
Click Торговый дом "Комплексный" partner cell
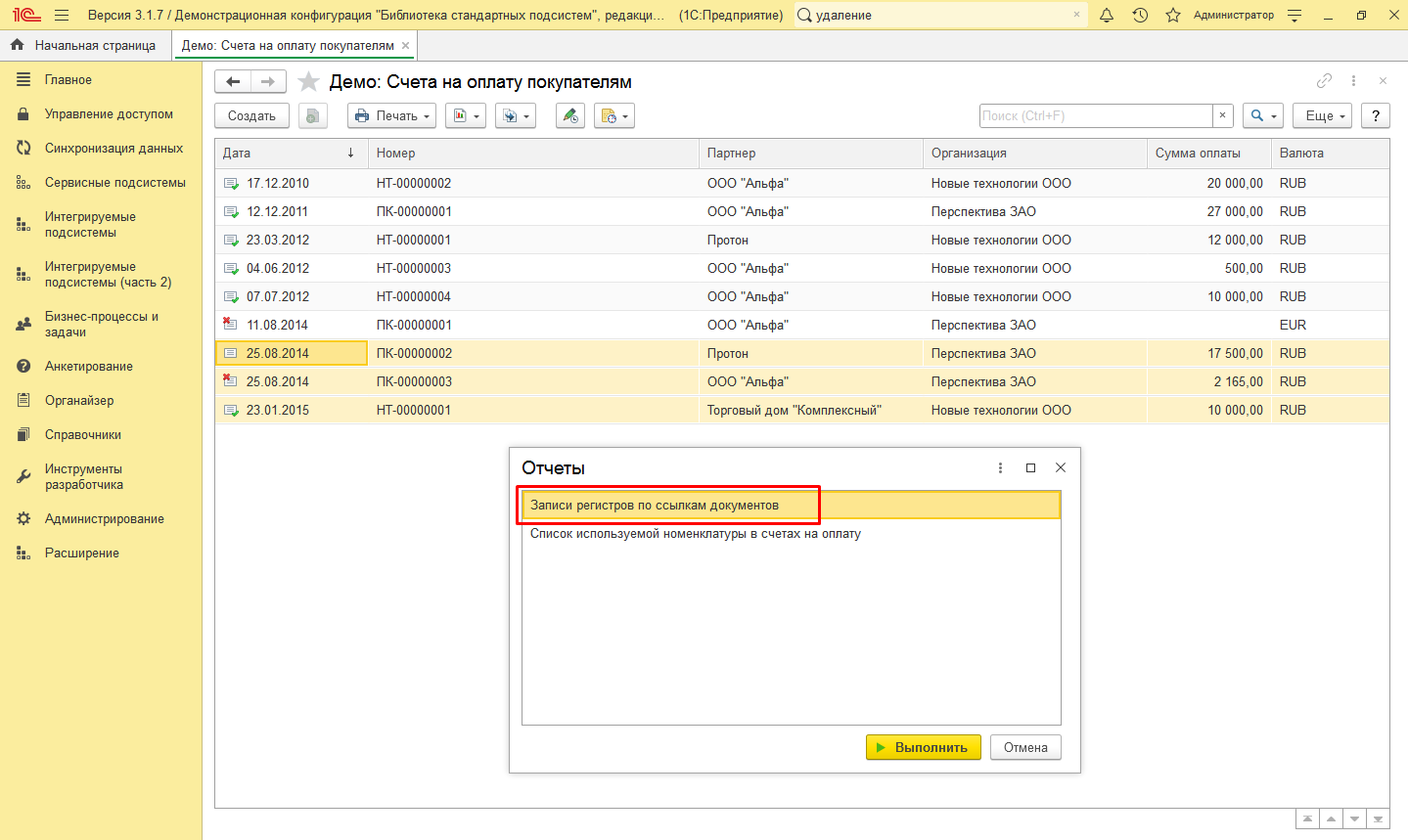tap(811, 411)
